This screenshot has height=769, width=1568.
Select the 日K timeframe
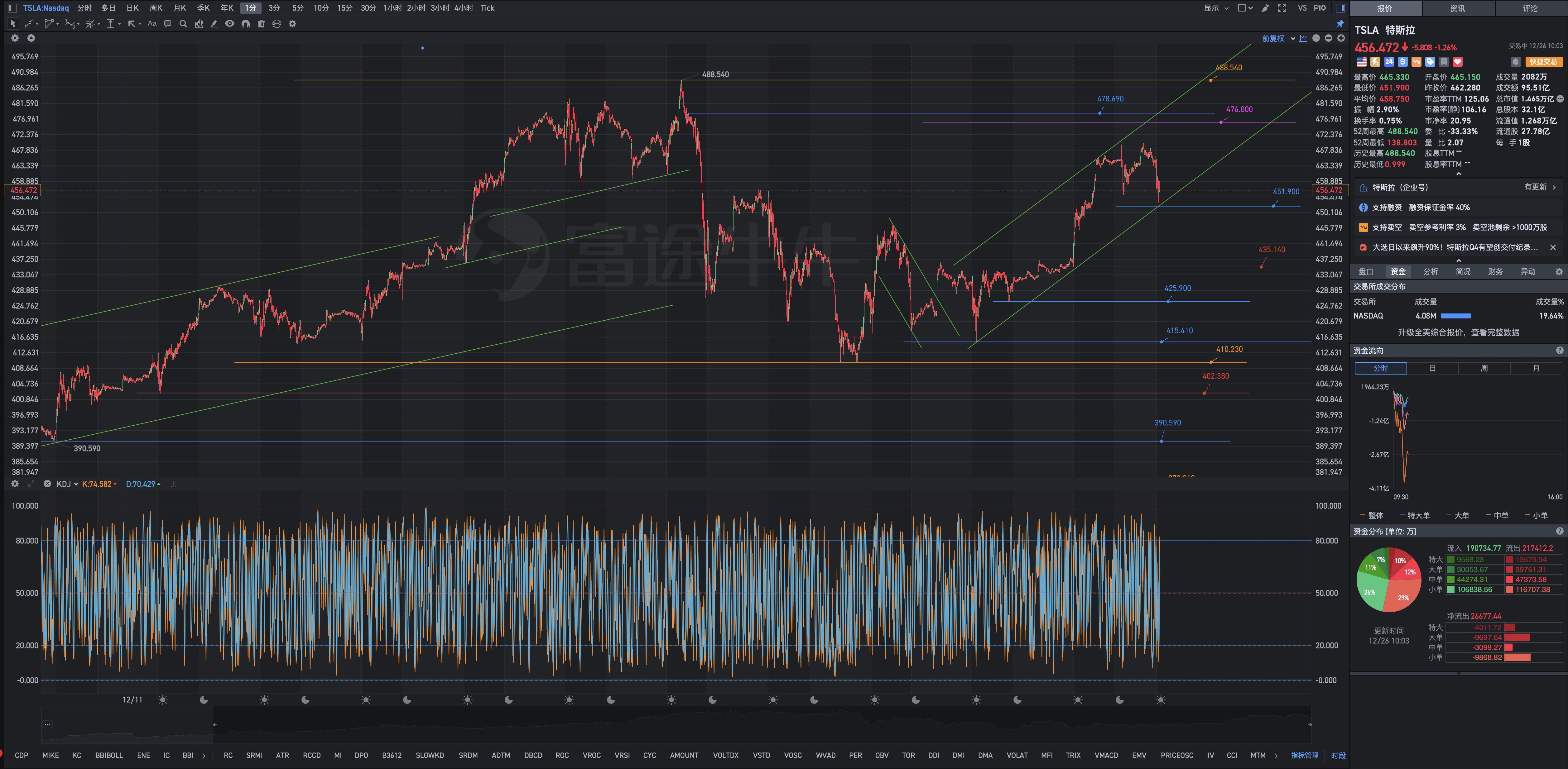[133, 8]
